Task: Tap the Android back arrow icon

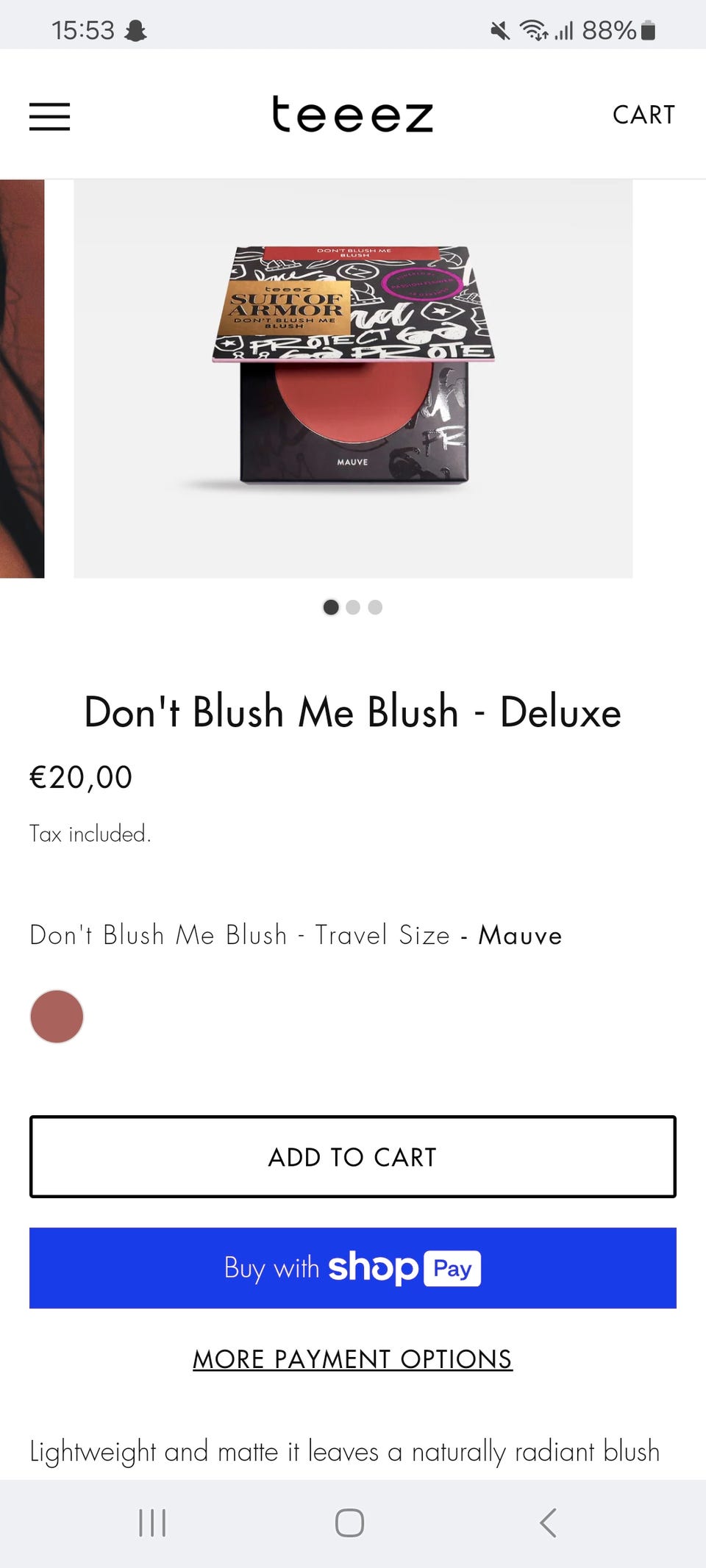Action: point(548,1522)
